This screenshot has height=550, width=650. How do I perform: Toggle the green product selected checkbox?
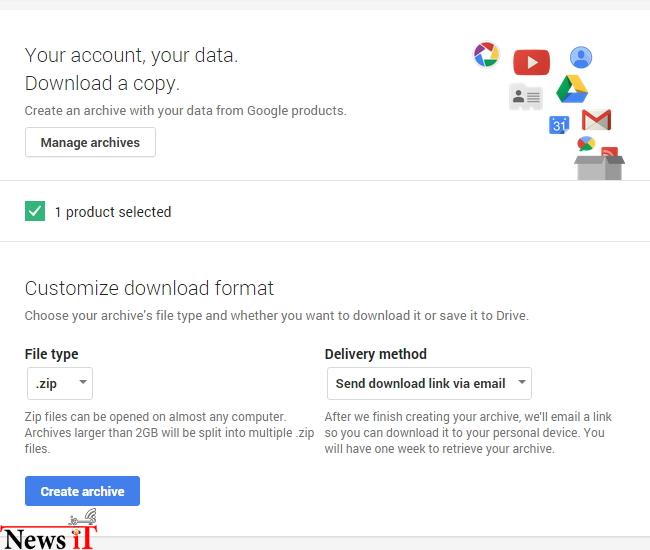pos(35,211)
